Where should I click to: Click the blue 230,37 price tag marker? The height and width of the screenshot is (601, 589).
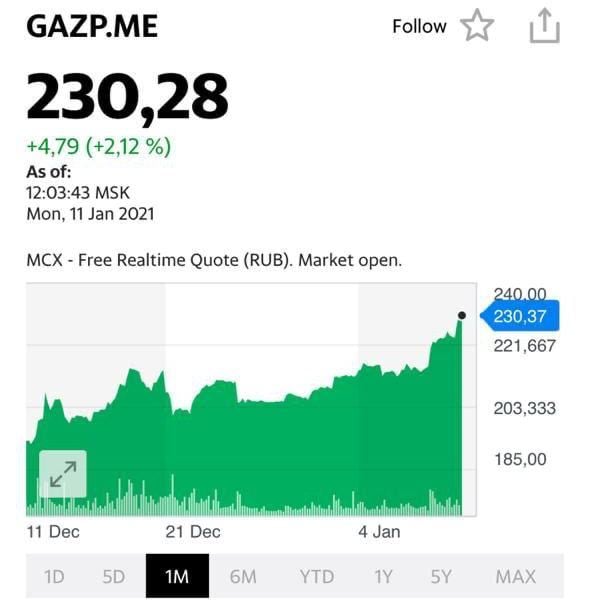520,316
